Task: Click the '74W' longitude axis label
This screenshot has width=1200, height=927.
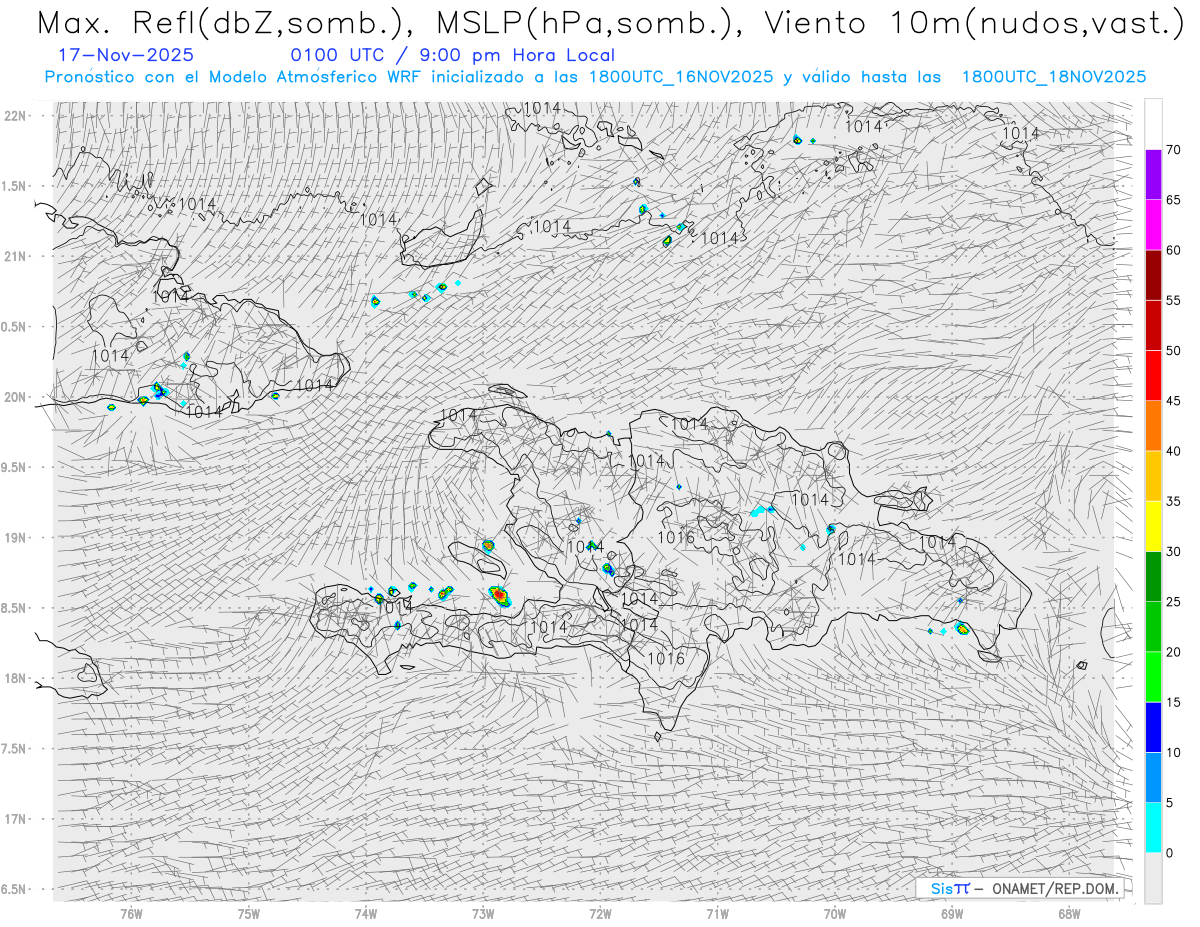Action: coord(366,912)
